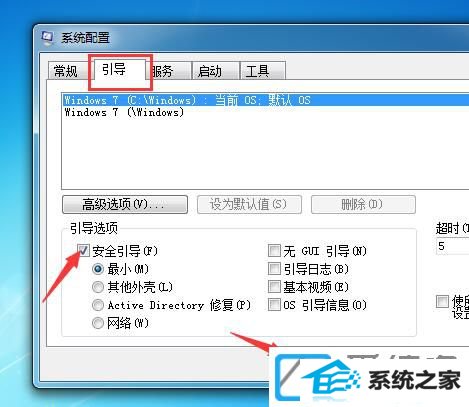Image resolution: width=469 pixels, height=407 pixels.
Task: Click the 超时 timeout input field
Action: click(452, 246)
